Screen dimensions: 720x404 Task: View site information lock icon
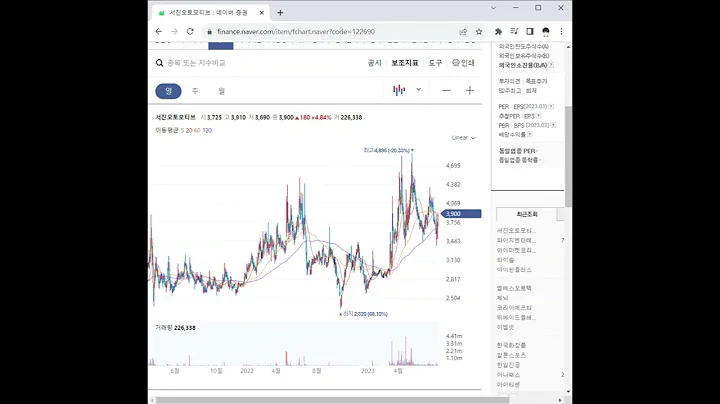pyautogui.click(x=209, y=32)
